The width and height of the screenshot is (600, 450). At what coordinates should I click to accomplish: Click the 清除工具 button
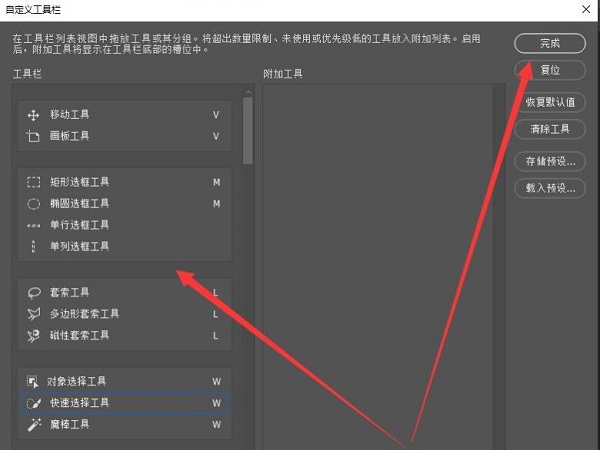550,129
